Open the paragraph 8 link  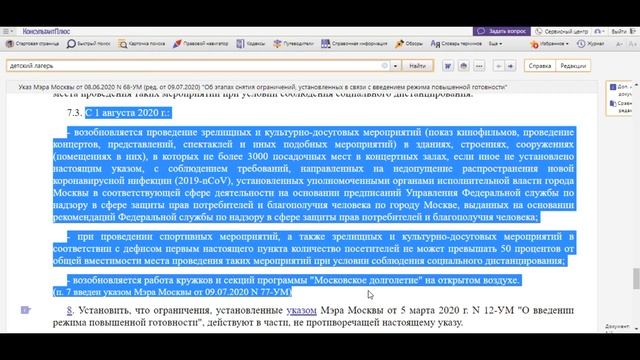(69, 311)
